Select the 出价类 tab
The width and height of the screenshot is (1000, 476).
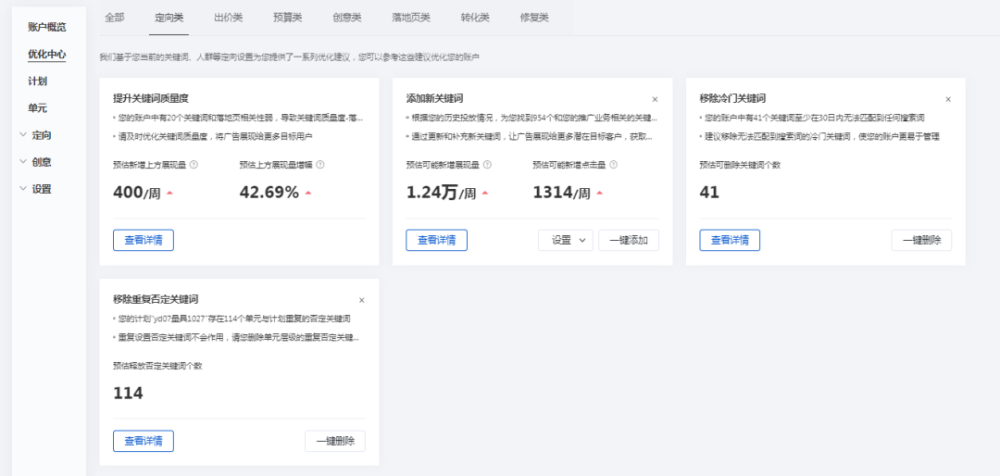[228, 18]
